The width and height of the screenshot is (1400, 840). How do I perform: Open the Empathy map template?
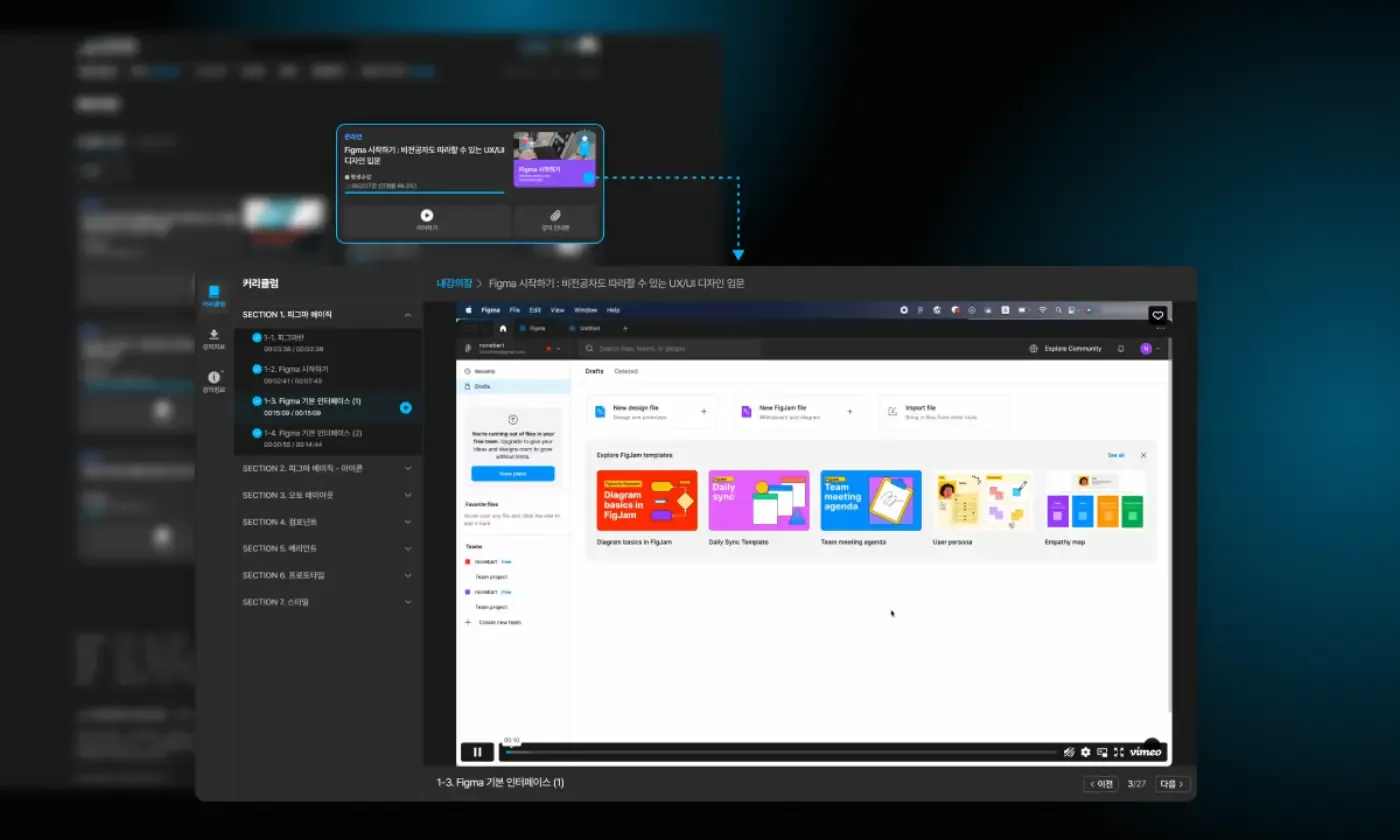point(1095,500)
